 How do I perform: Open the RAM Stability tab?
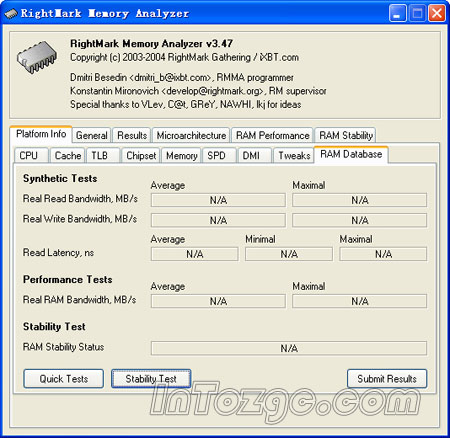point(346,135)
